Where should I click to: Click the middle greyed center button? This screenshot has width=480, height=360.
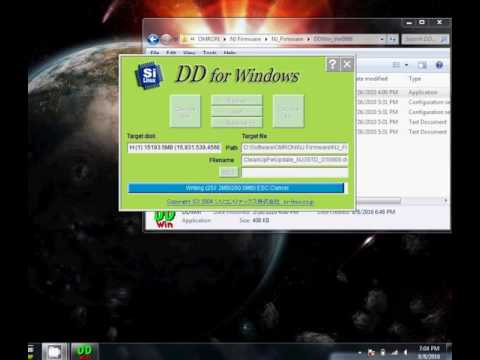[x=237, y=111]
